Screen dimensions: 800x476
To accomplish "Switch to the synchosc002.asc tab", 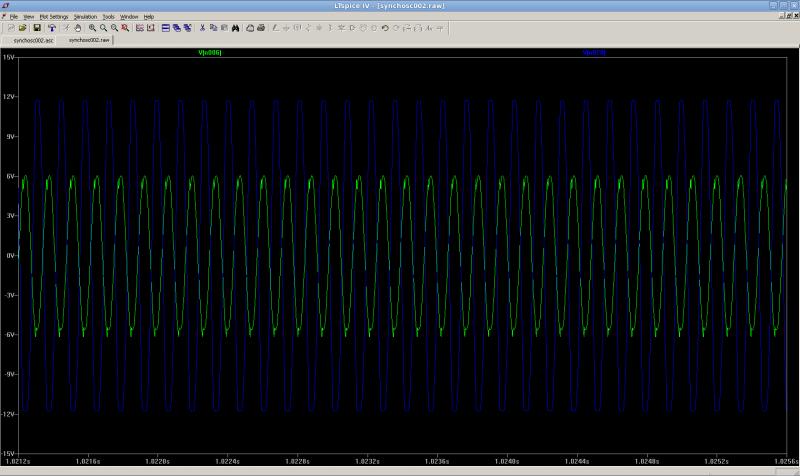I will coord(33,40).
